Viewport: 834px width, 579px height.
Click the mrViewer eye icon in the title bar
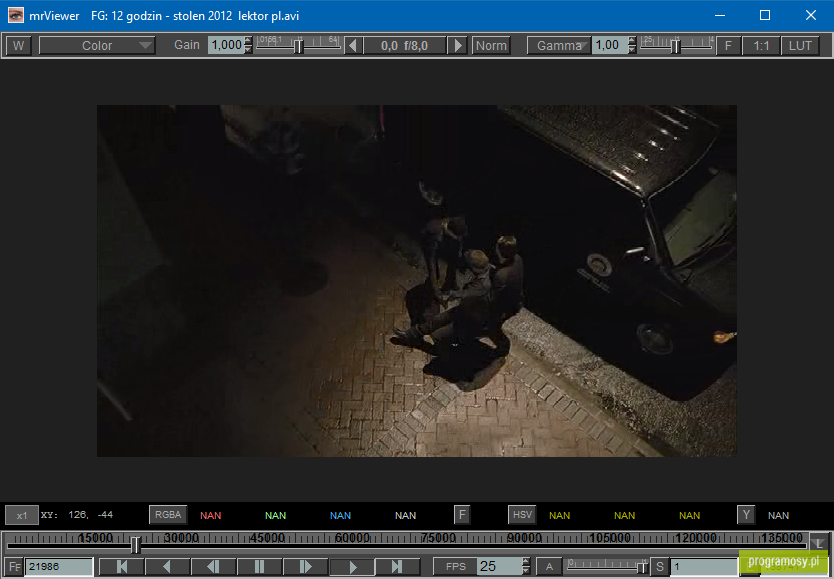coord(15,15)
